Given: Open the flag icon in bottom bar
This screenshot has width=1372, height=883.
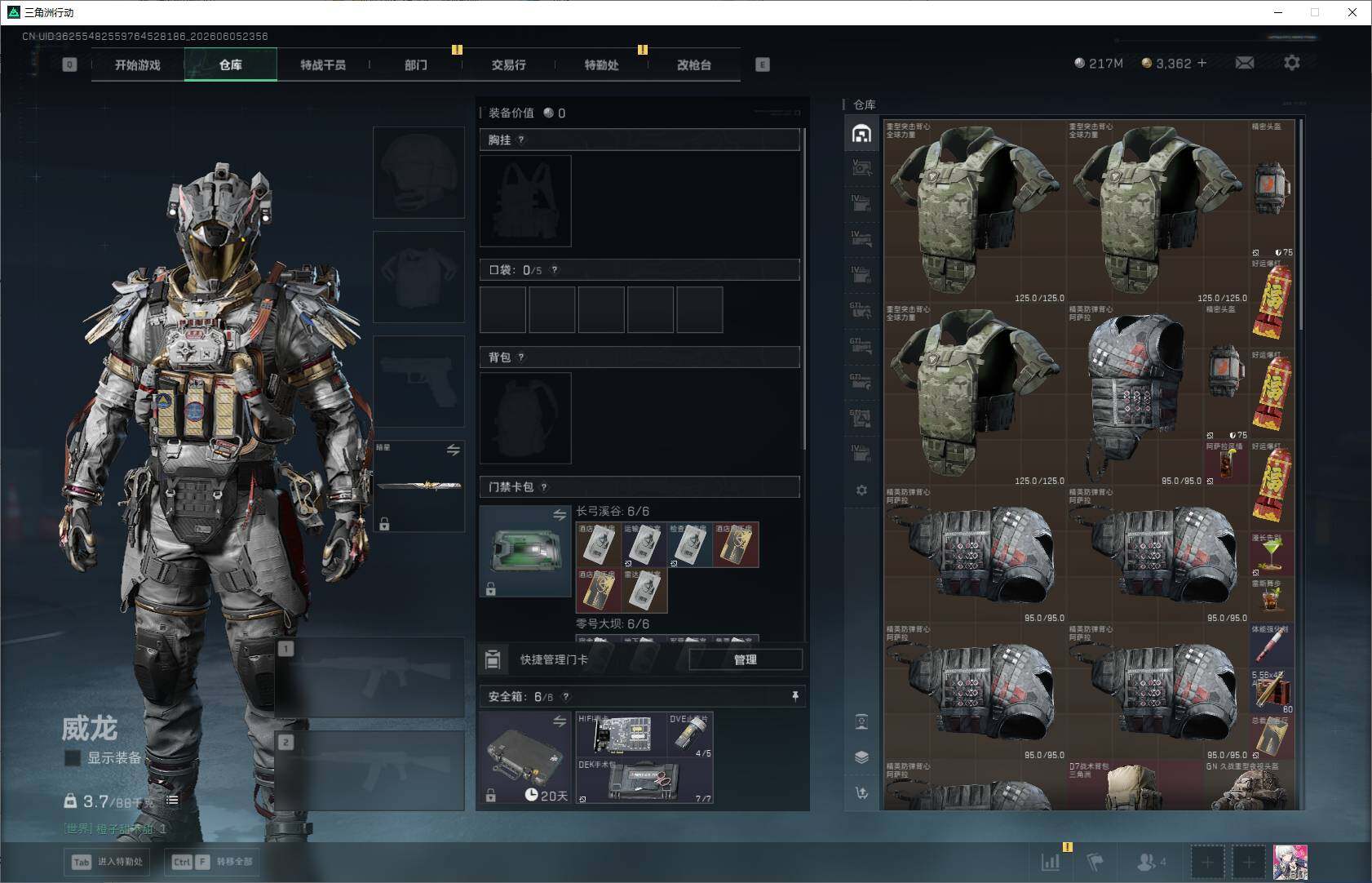Looking at the screenshot, I should tap(1095, 862).
